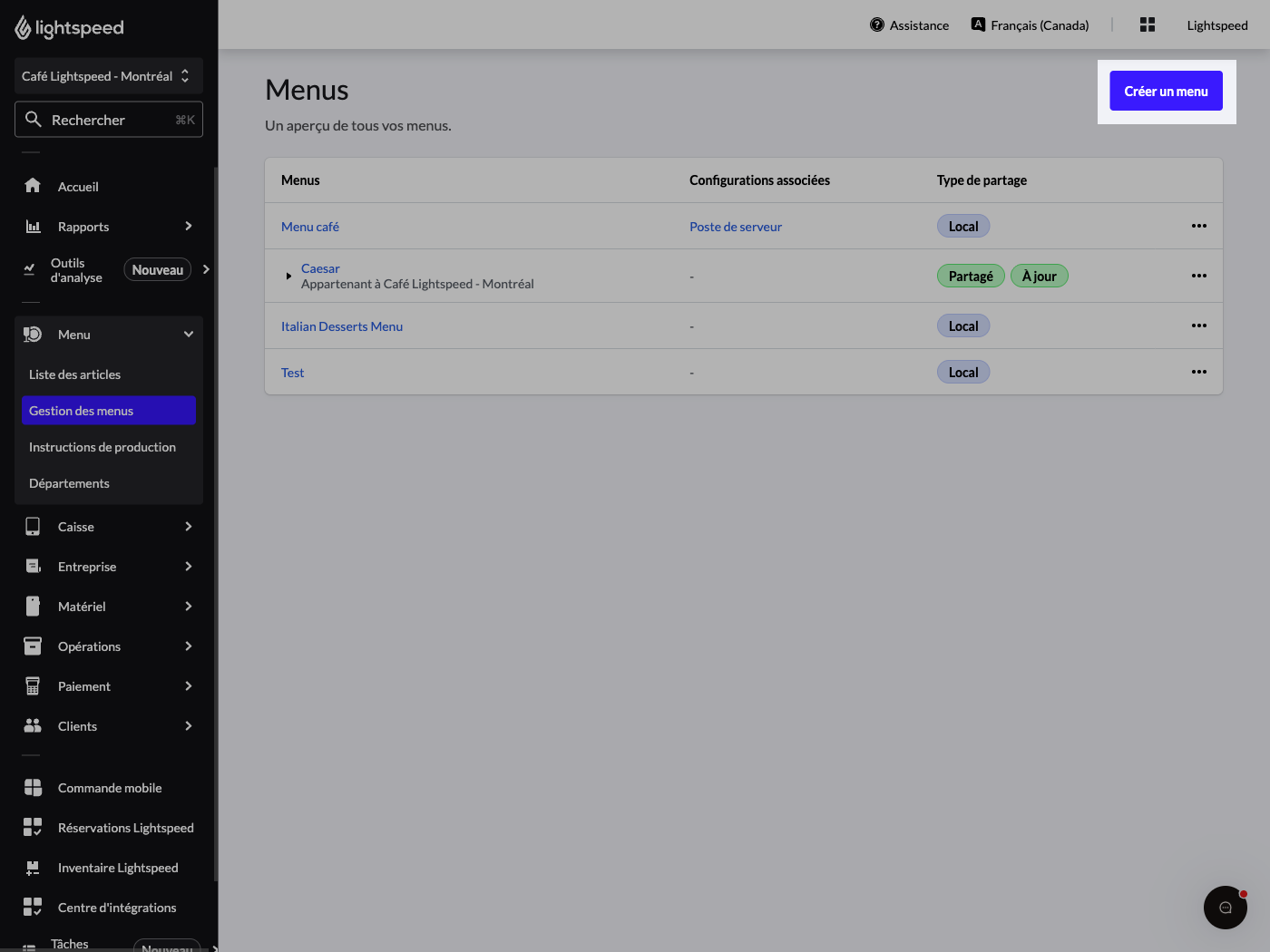The width and height of the screenshot is (1270, 952).
Task: Click 'Appartenant à Café Lightspeed - Montréal' text
Action: (417, 284)
